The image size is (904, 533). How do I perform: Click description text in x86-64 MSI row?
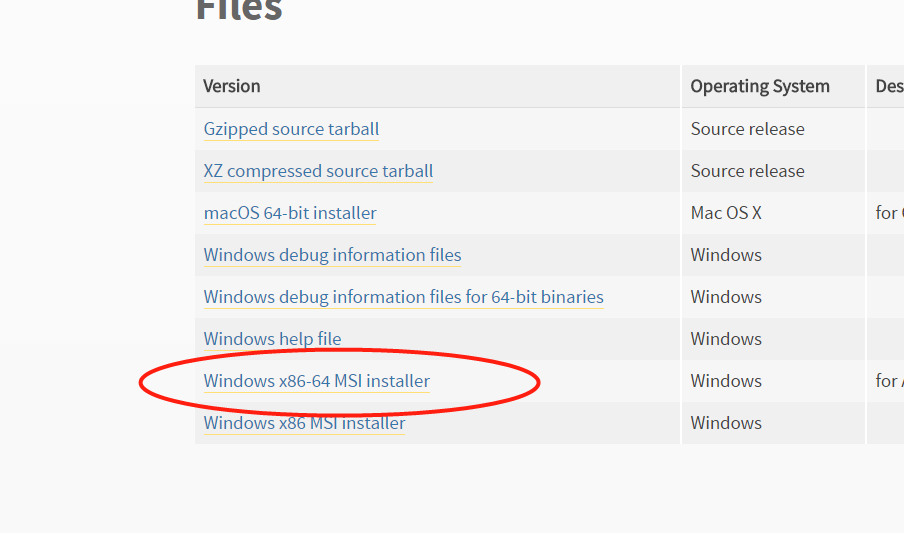[x=889, y=381]
